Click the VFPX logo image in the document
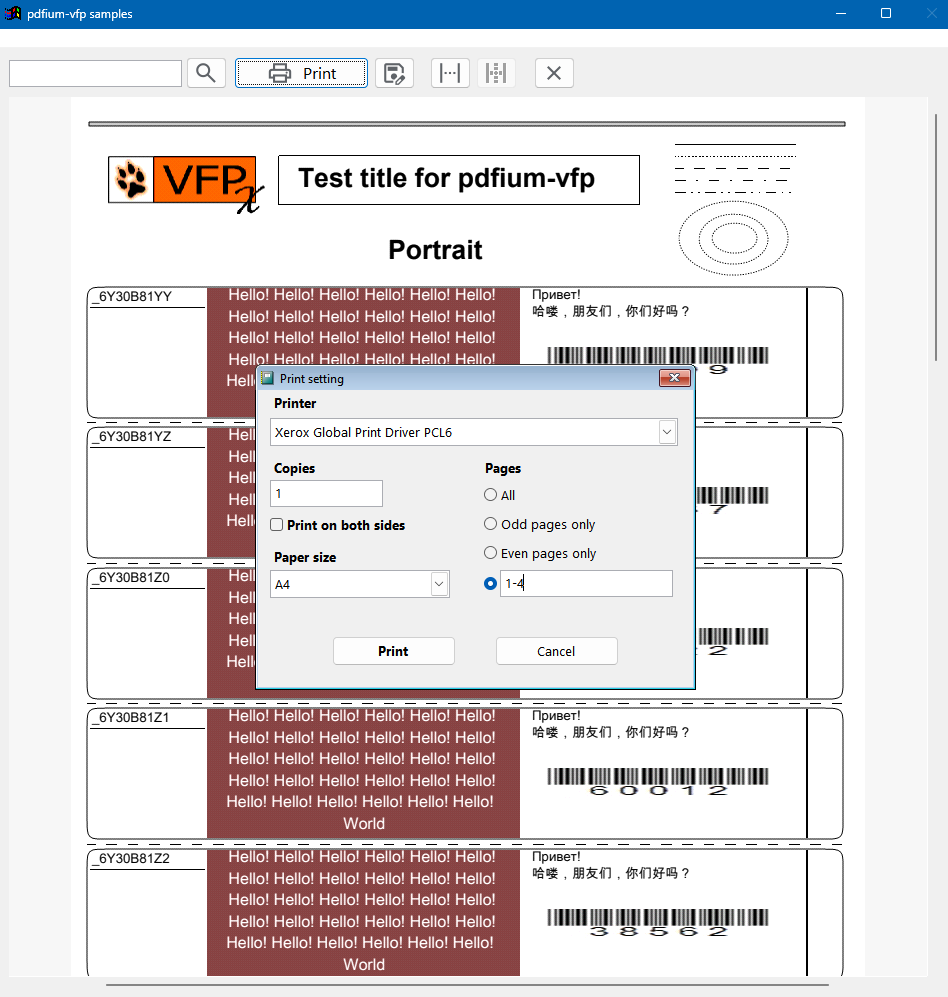 tap(185, 184)
